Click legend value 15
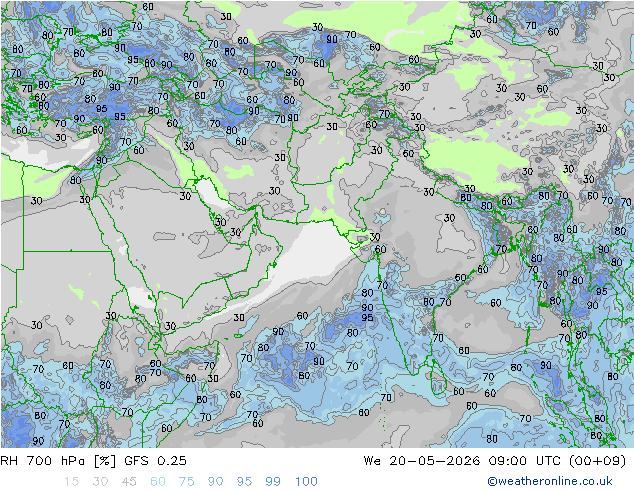Viewport: 634px width, 490px height. click(71, 482)
